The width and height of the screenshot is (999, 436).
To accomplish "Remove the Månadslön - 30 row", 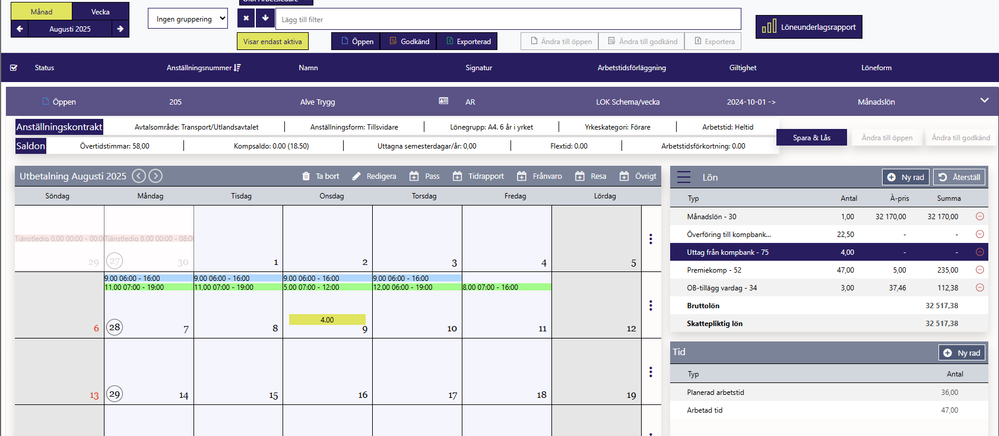I will pos(978,216).
